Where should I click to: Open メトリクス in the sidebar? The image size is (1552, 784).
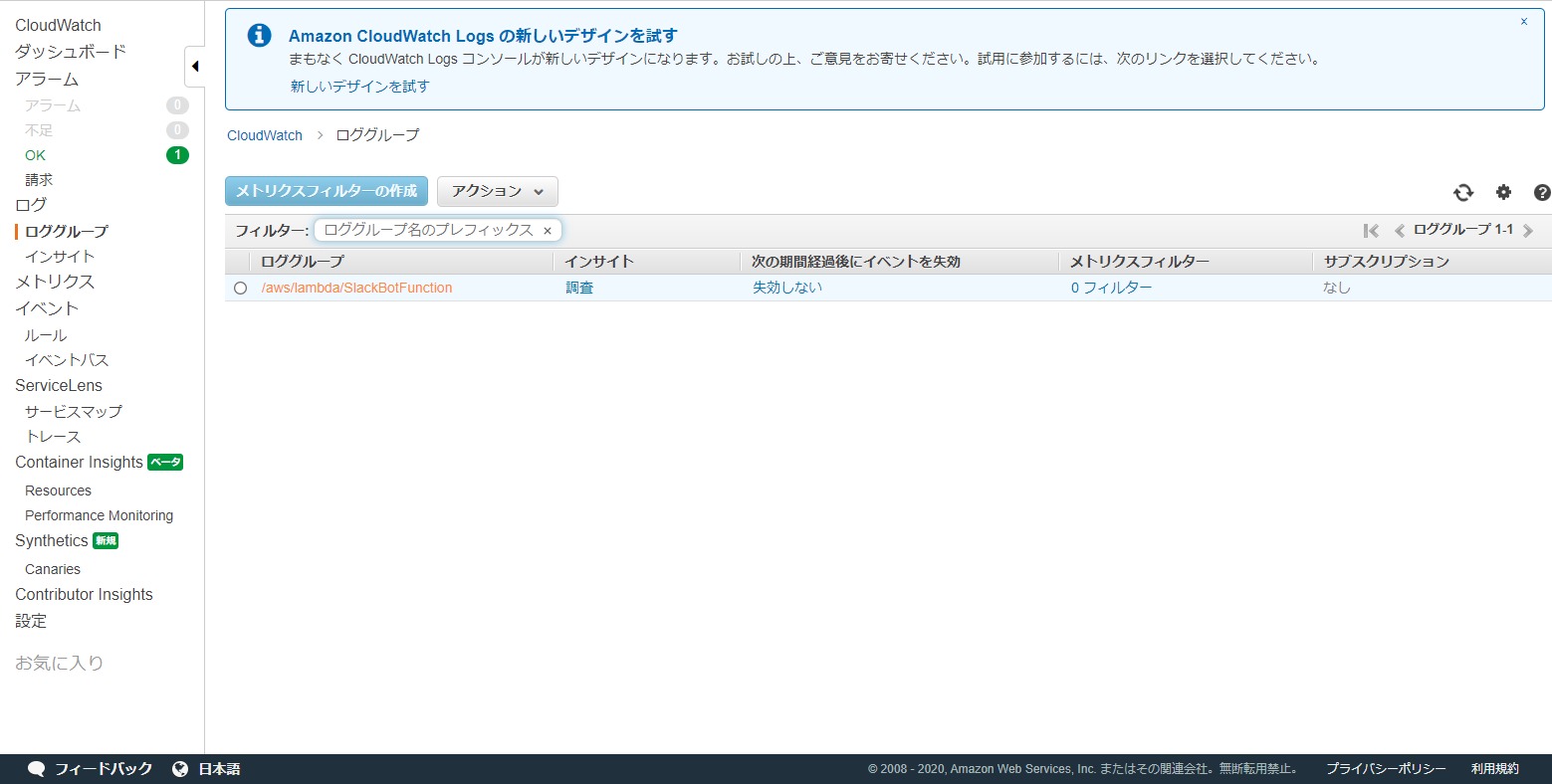click(x=55, y=282)
